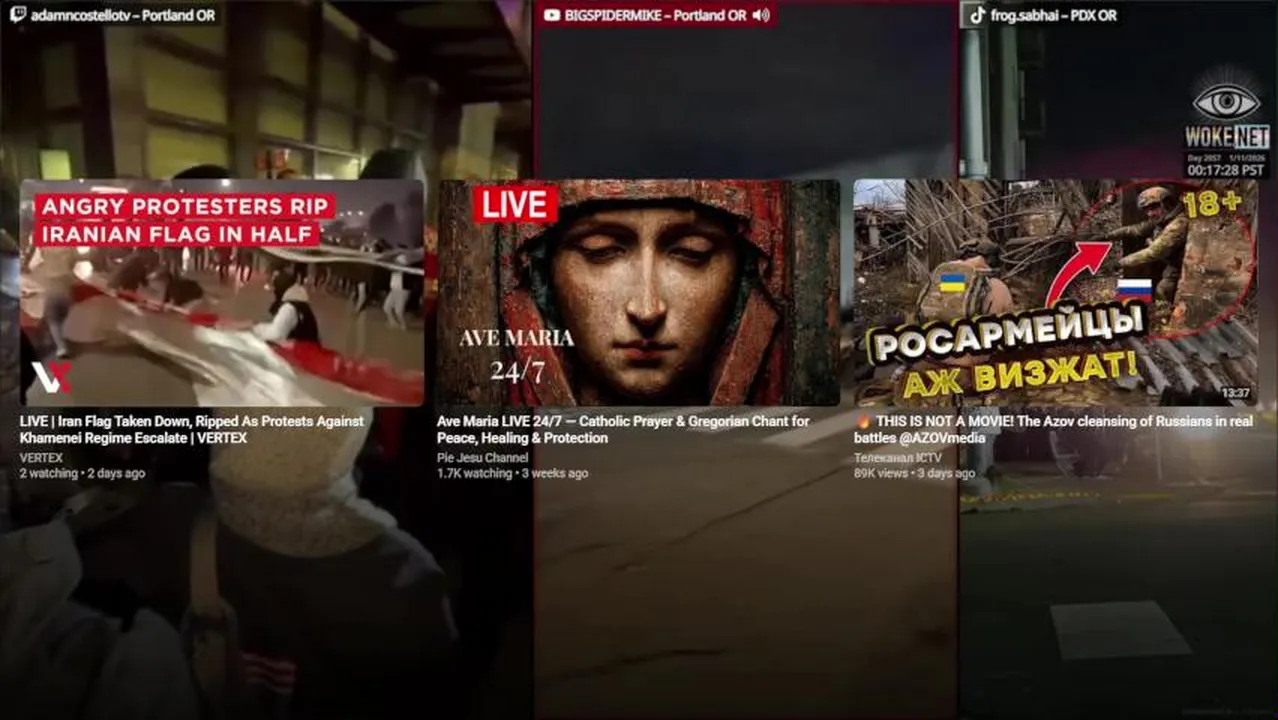Select the adamncostellotv – Portland OR label
Image resolution: width=1278 pixels, height=720 pixels.
point(122,15)
